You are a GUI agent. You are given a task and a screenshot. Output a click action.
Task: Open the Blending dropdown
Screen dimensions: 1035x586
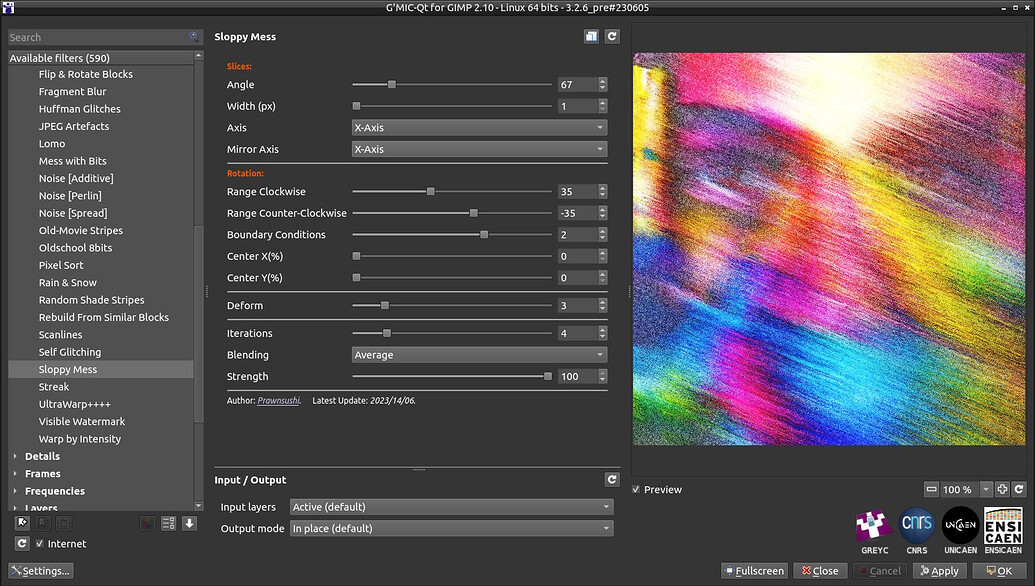pyautogui.click(x=478, y=354)
